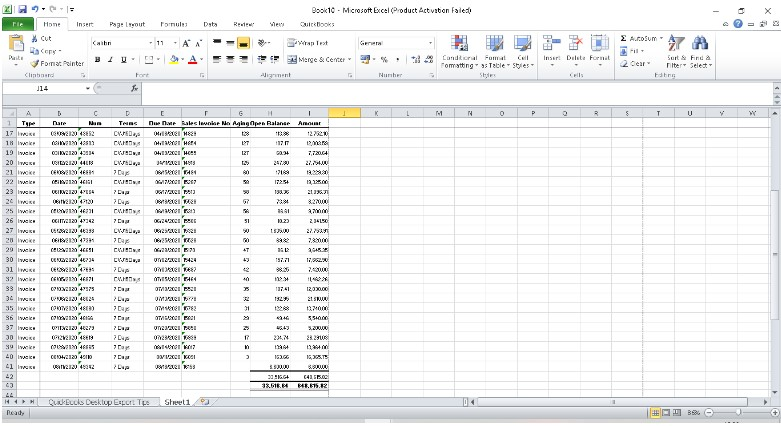Decrease font size with the shrink font icon
This screenshot has height=426, width=781.
(x=198, y=43)
